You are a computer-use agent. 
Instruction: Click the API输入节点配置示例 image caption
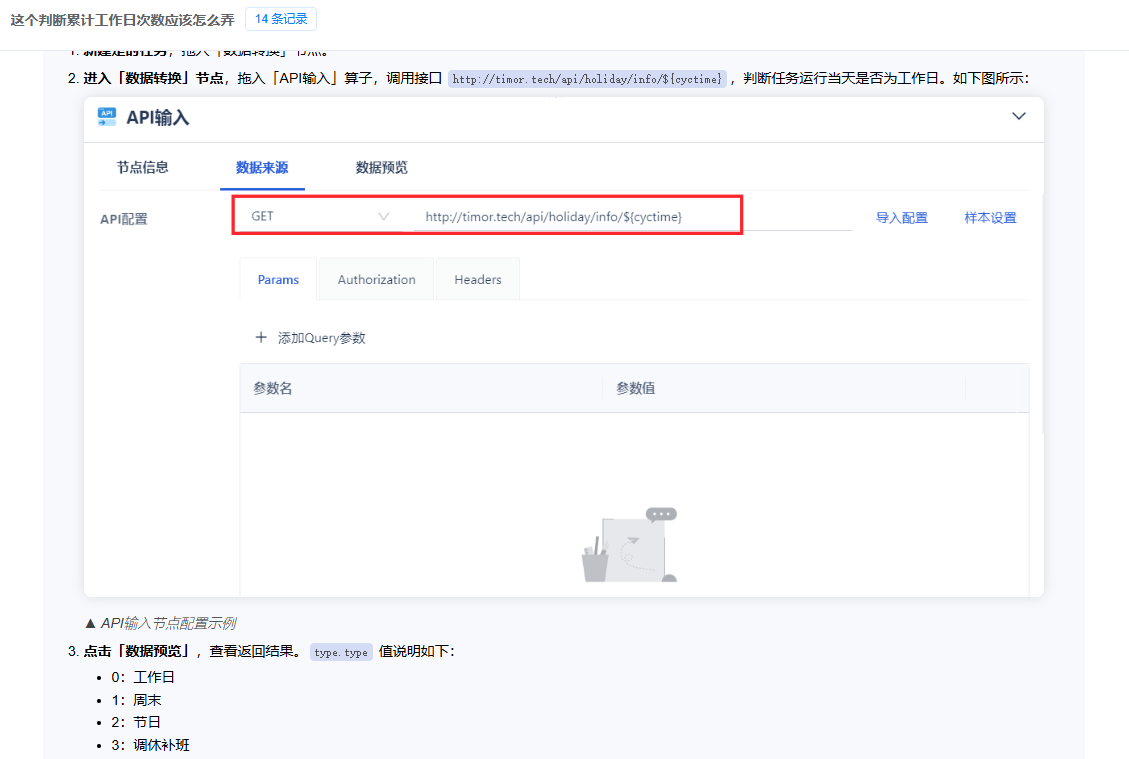tap(167, 623)
